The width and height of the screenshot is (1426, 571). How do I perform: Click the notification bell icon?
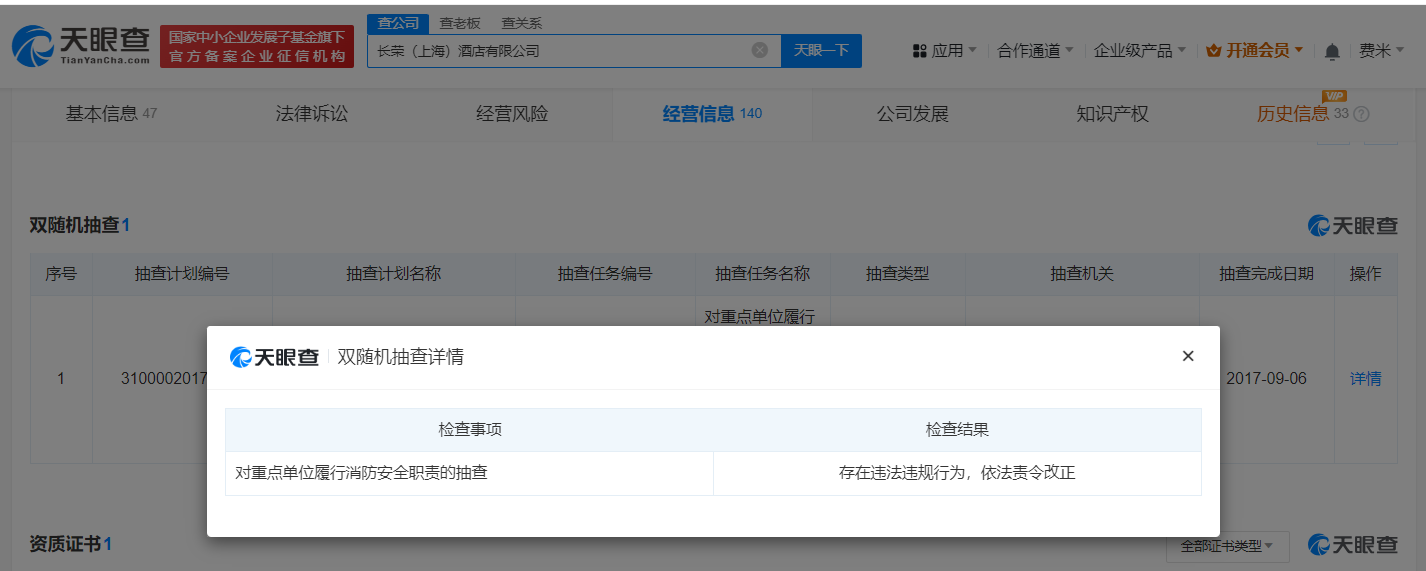(1331, 51)
